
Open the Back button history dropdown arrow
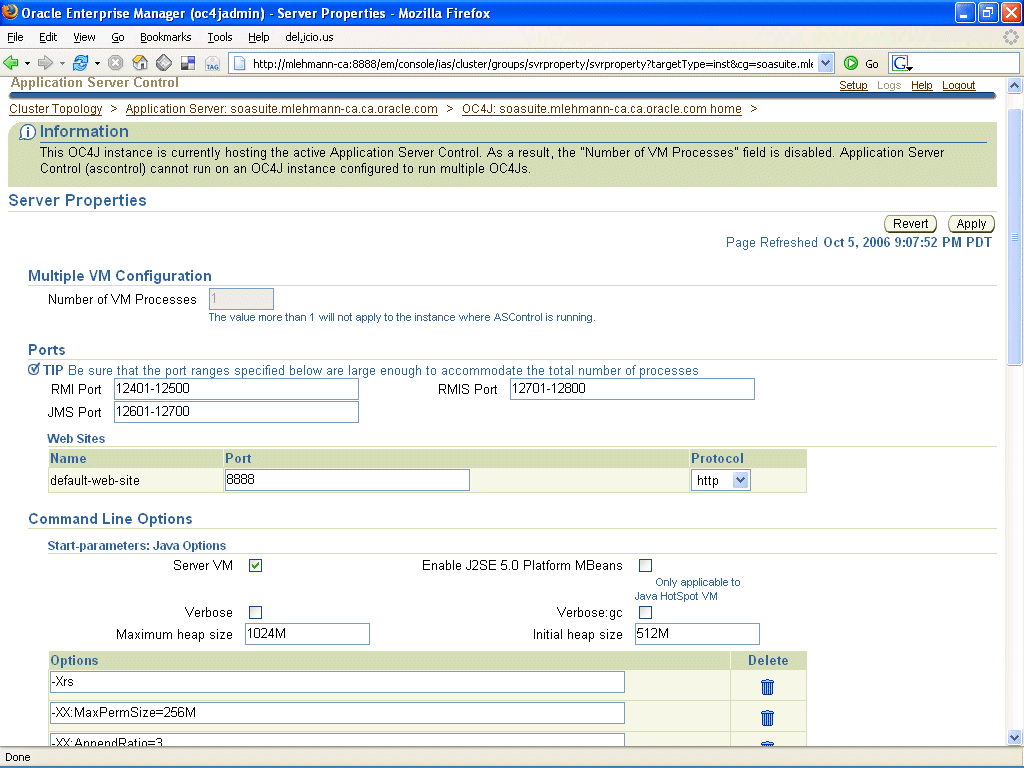click(27, 64)
